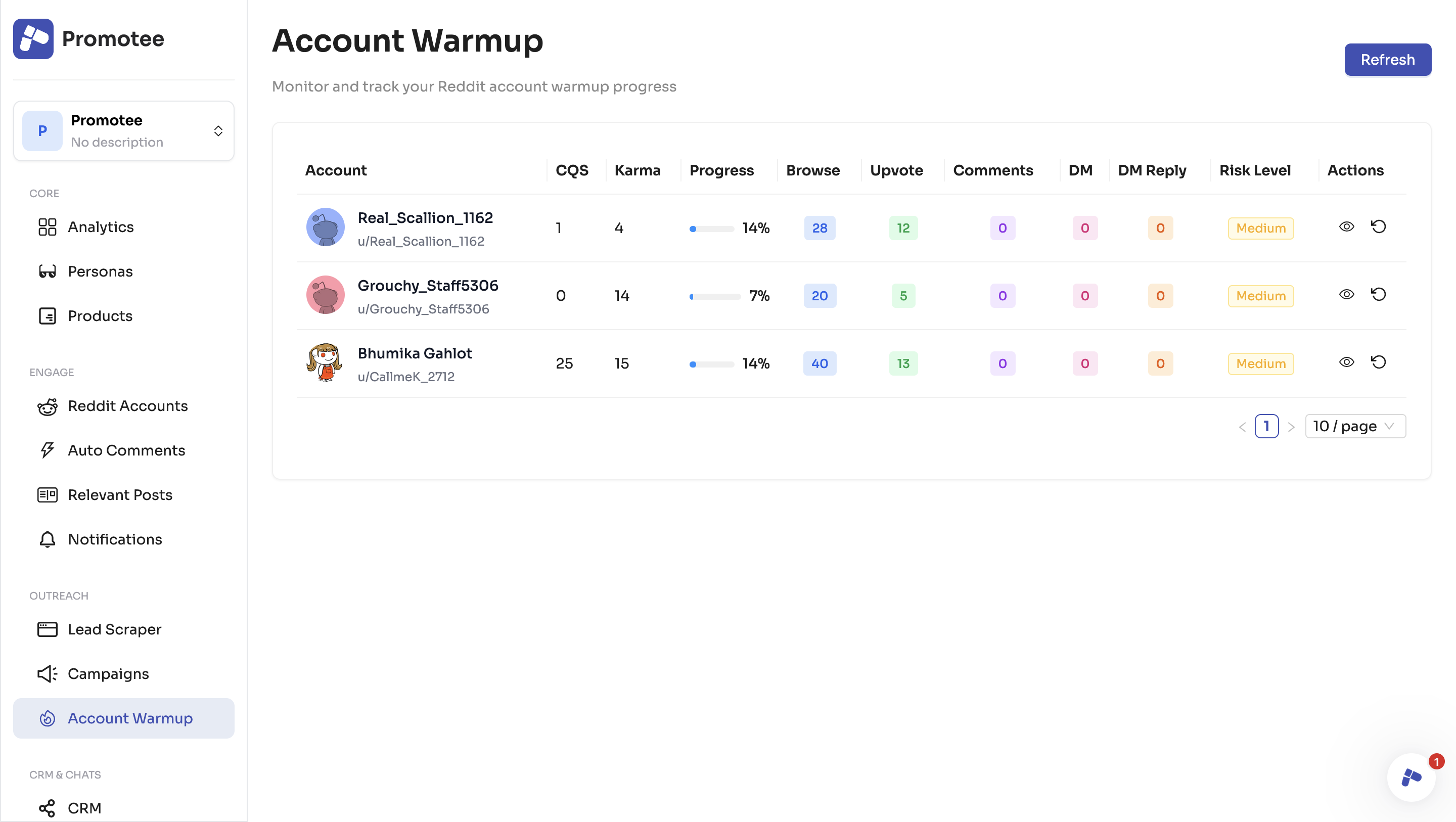Click the Real_Scallion_1162 avatar

click(326, 227)
